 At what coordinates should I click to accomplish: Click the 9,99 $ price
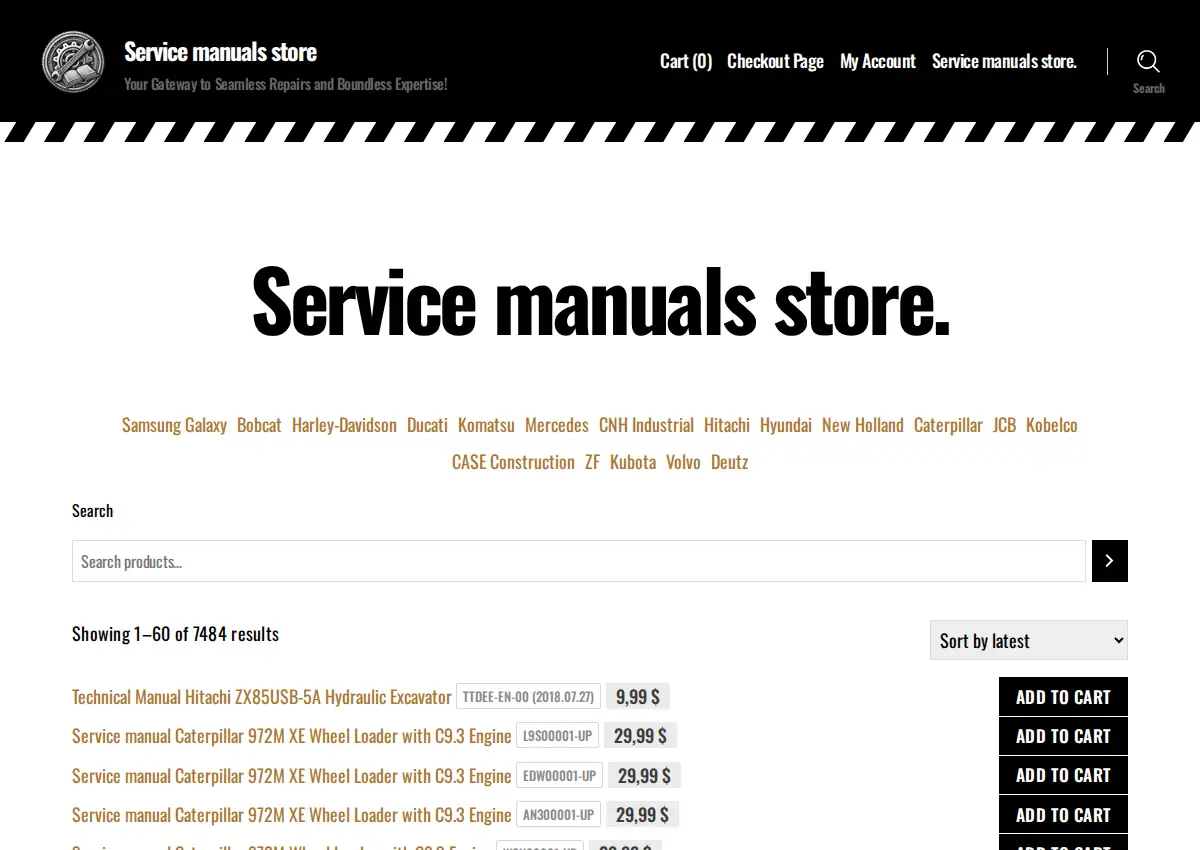(x=638, y=697)
